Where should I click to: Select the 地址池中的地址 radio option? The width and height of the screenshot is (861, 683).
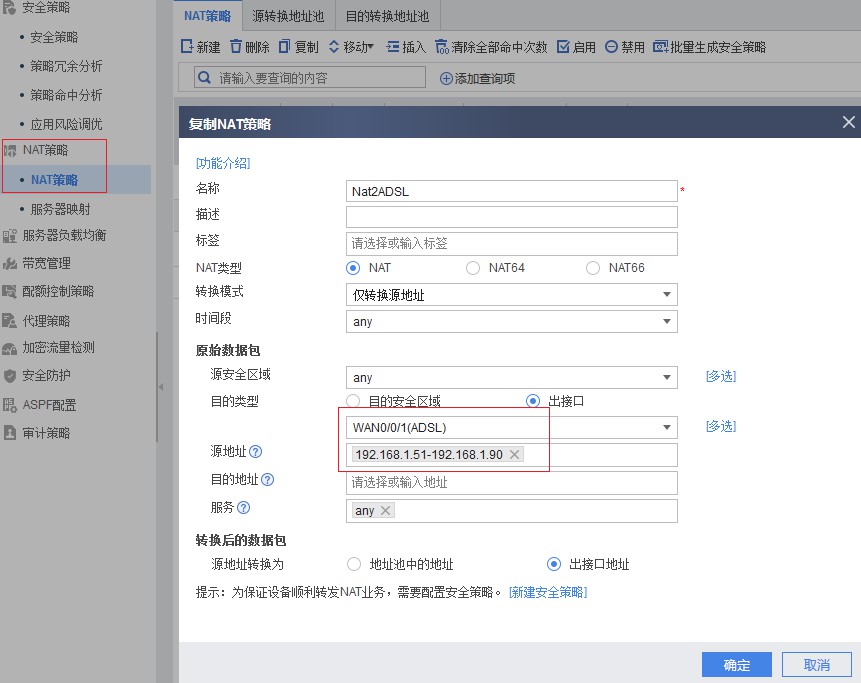(354, 563)
